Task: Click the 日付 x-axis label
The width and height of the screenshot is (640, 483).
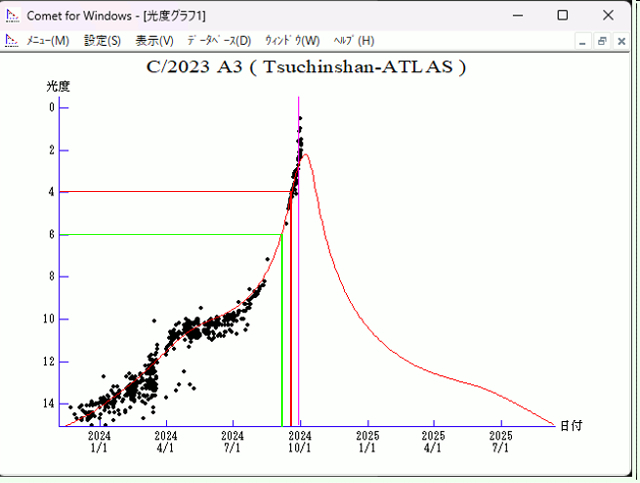Action: pyautogui.click(x=570, y=425)
